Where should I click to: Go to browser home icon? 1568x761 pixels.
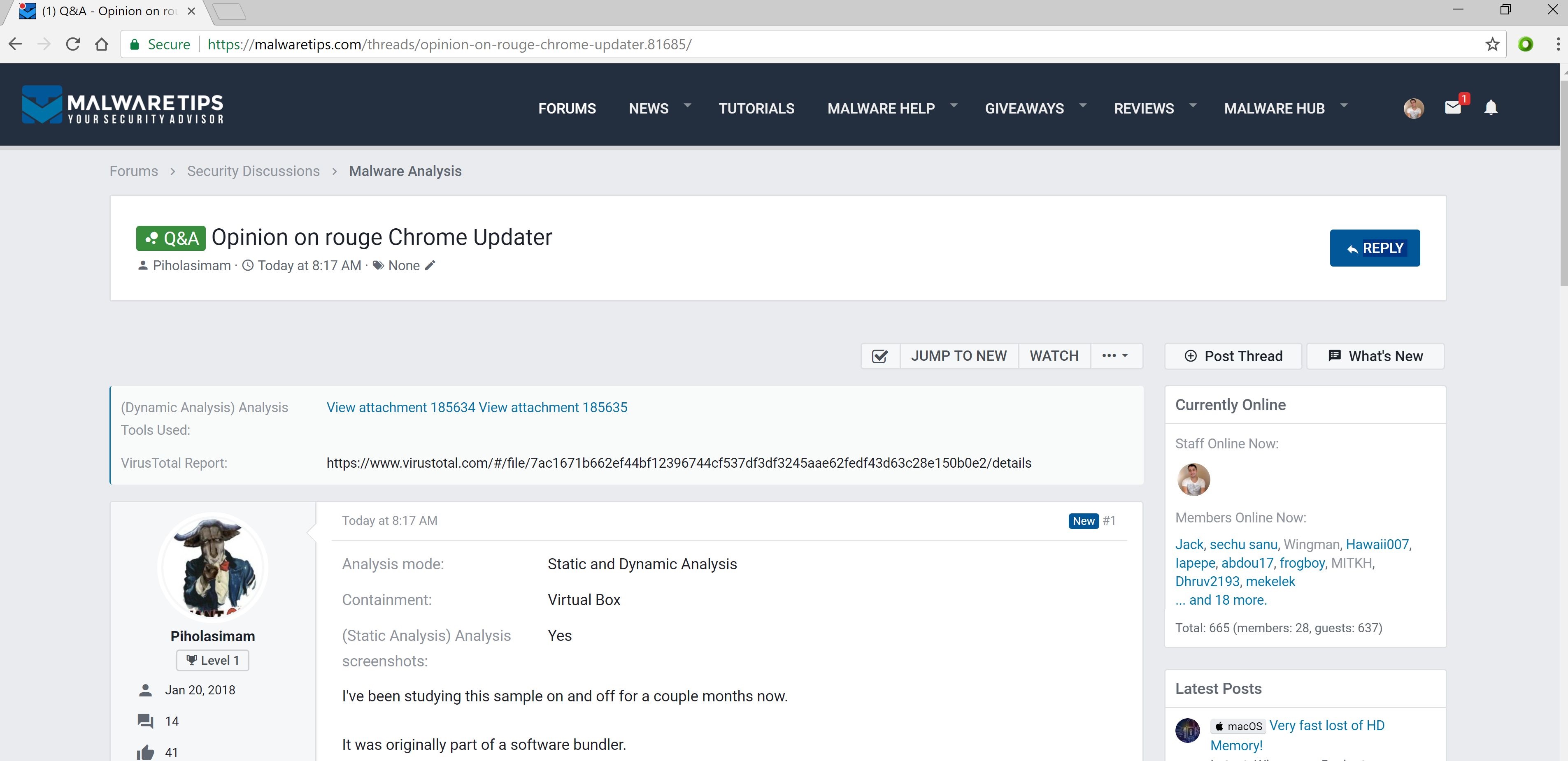point(102,44)
